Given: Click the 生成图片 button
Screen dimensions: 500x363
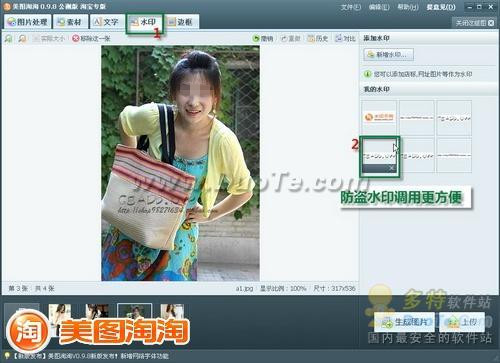Looking at the screenshot, I should click(x=404, y=322).
